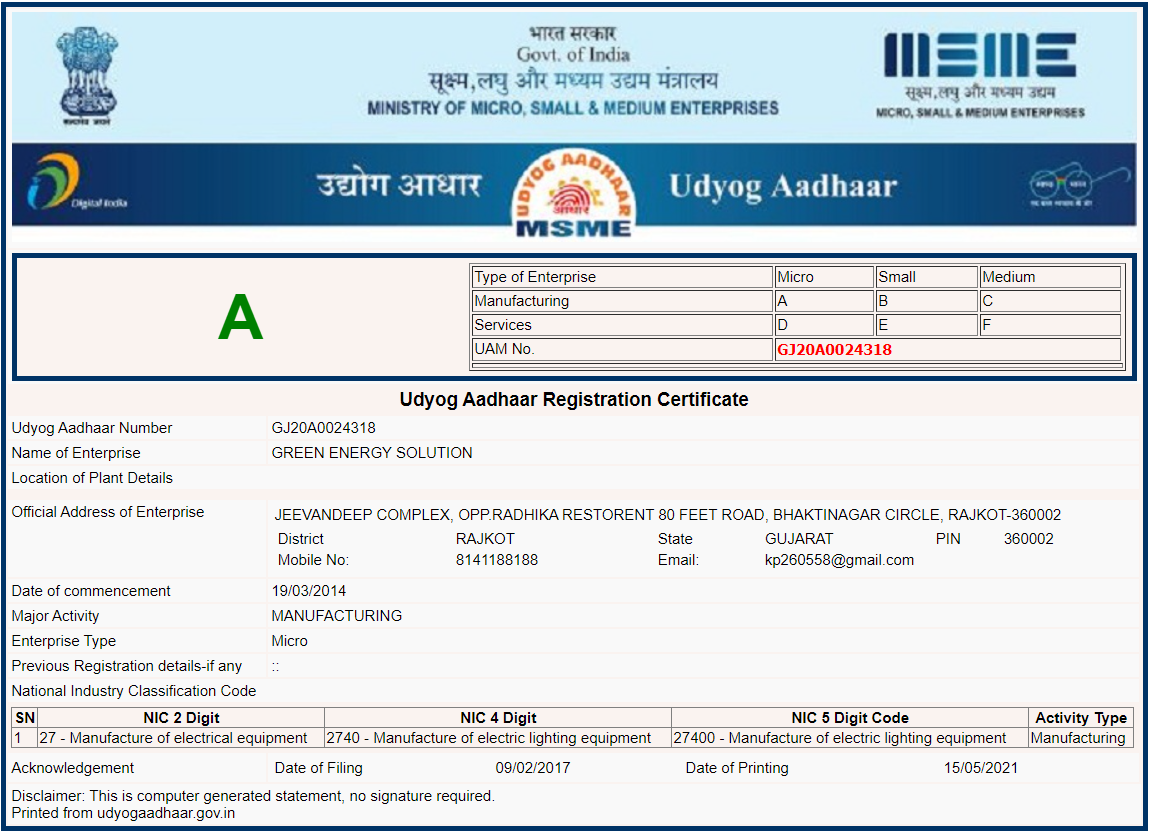This screenshot has width=1150, height=832.
Task: Click the Printed from udyogaadhaar.gov.in text
Action: click(x=123, y=813)
